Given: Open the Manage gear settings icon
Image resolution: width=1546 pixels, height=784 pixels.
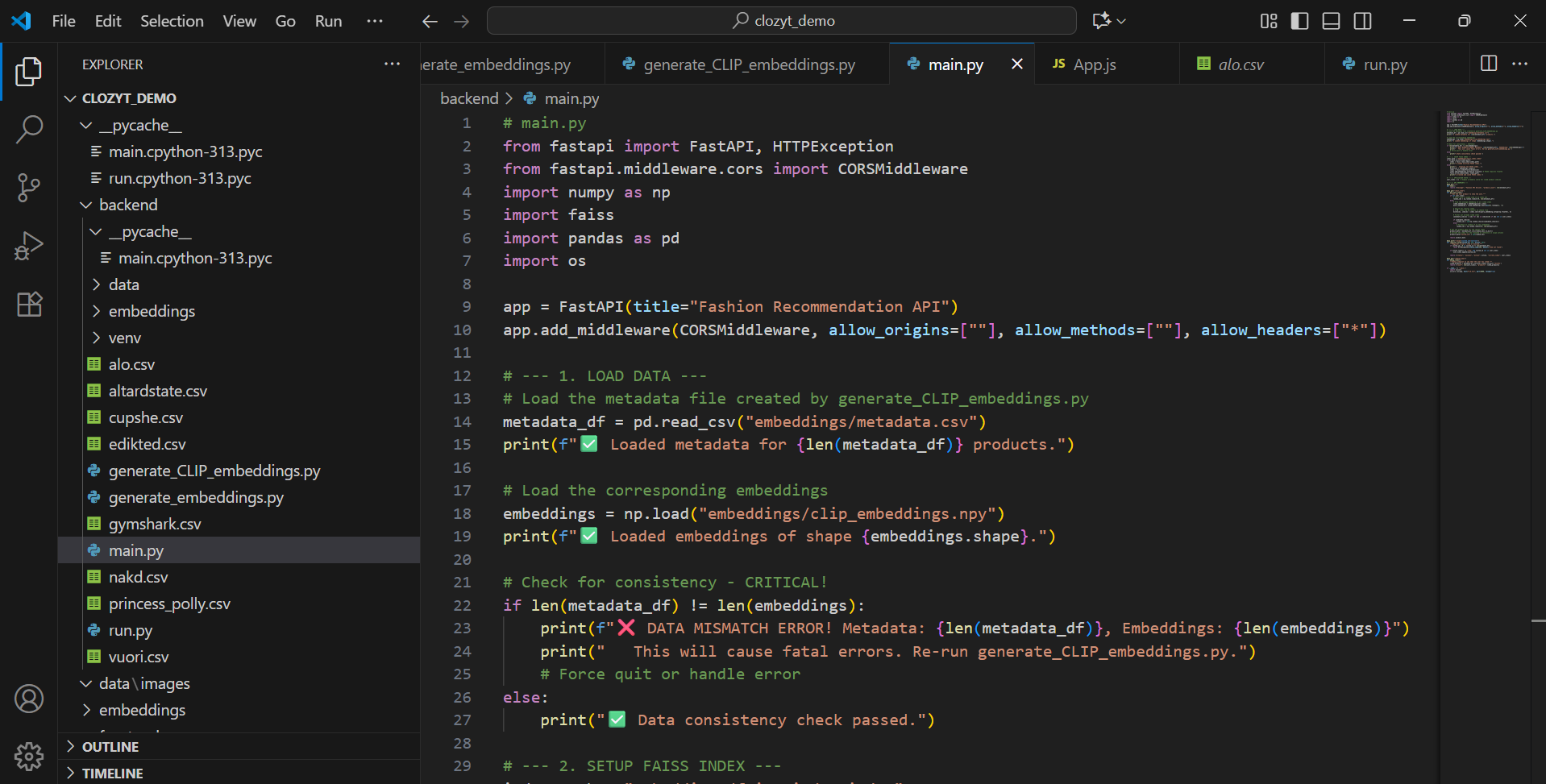Looking at the screenshot, I should (x=29, y=756).
